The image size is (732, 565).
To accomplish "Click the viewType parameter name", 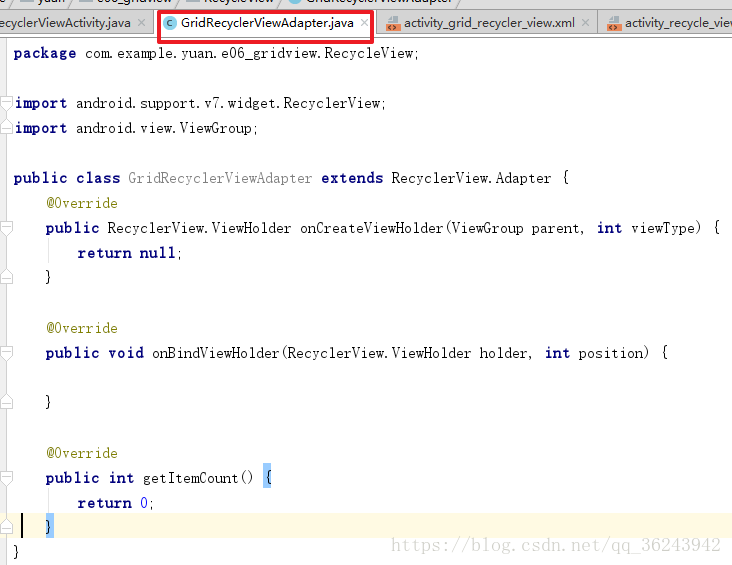I will pos(663,228).
